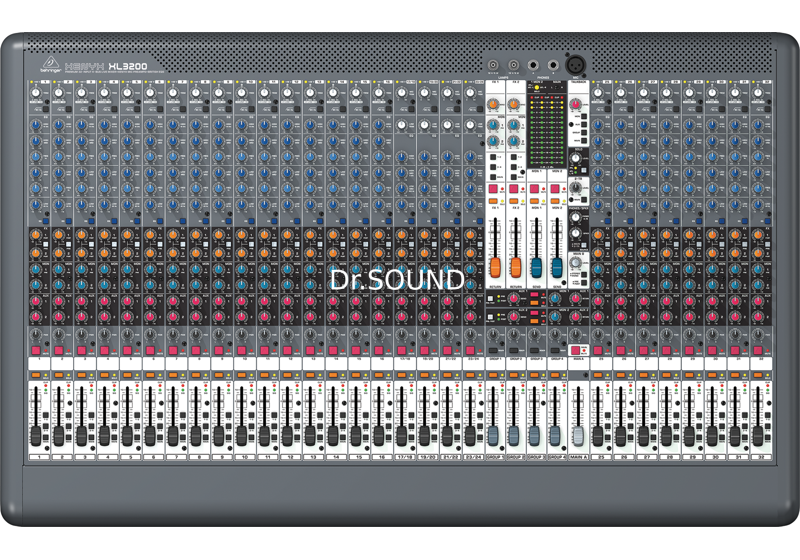Click channel 1 fader cap
Viewport: 800px width, 560px height.
point(36,436)
